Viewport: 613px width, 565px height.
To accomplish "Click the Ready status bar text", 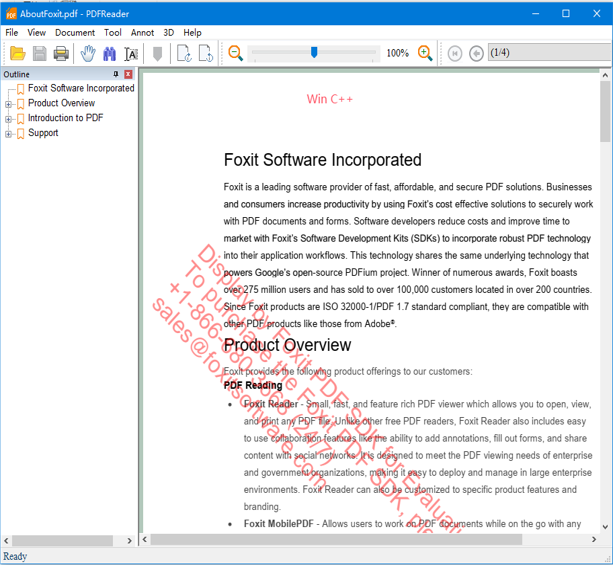I will click(x=15, y=556).
